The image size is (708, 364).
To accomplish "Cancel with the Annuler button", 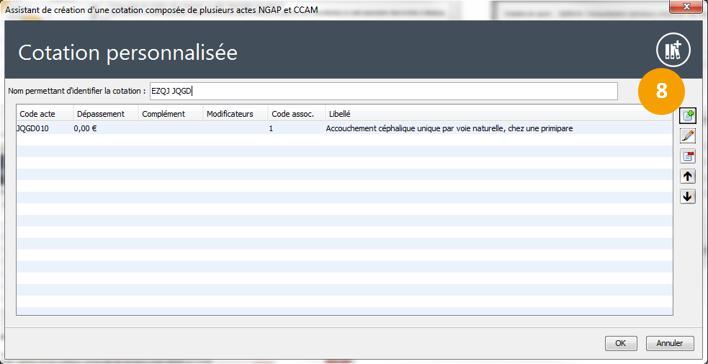I will (x=669, y=343).
